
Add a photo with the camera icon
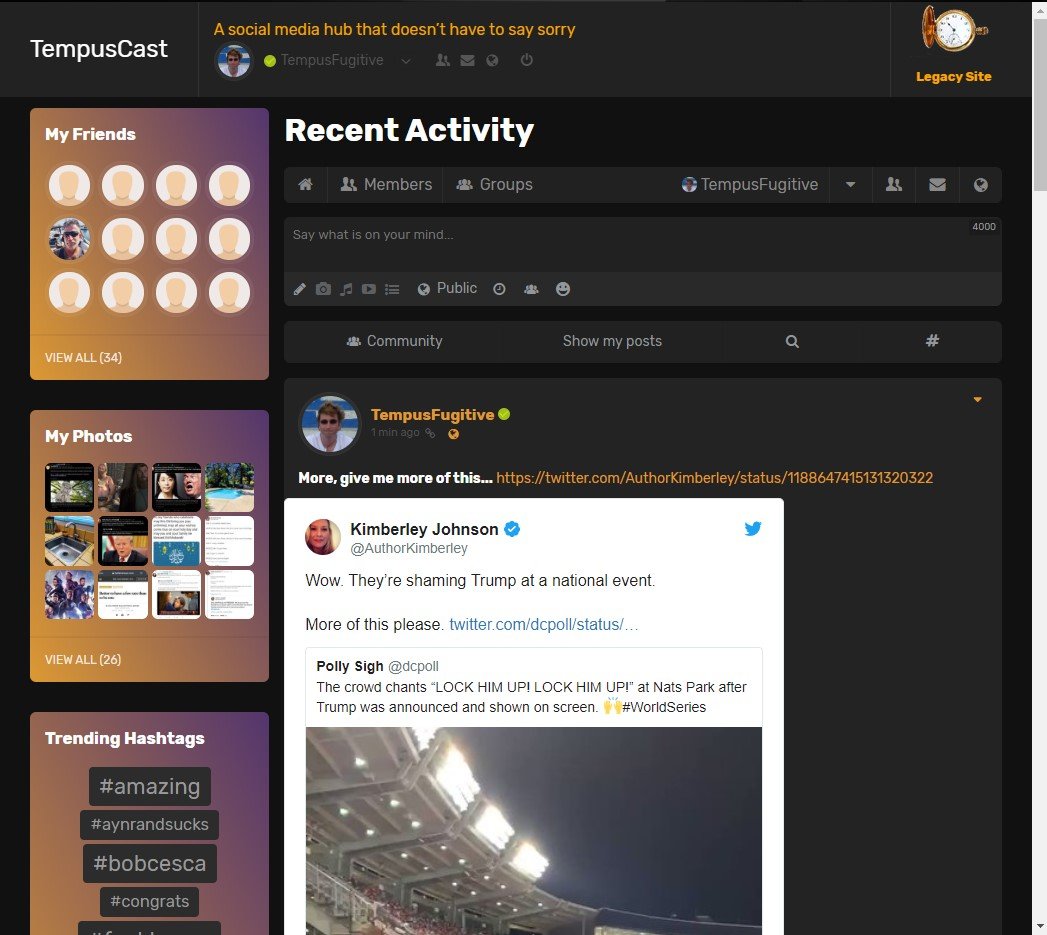tap(323, 289)
